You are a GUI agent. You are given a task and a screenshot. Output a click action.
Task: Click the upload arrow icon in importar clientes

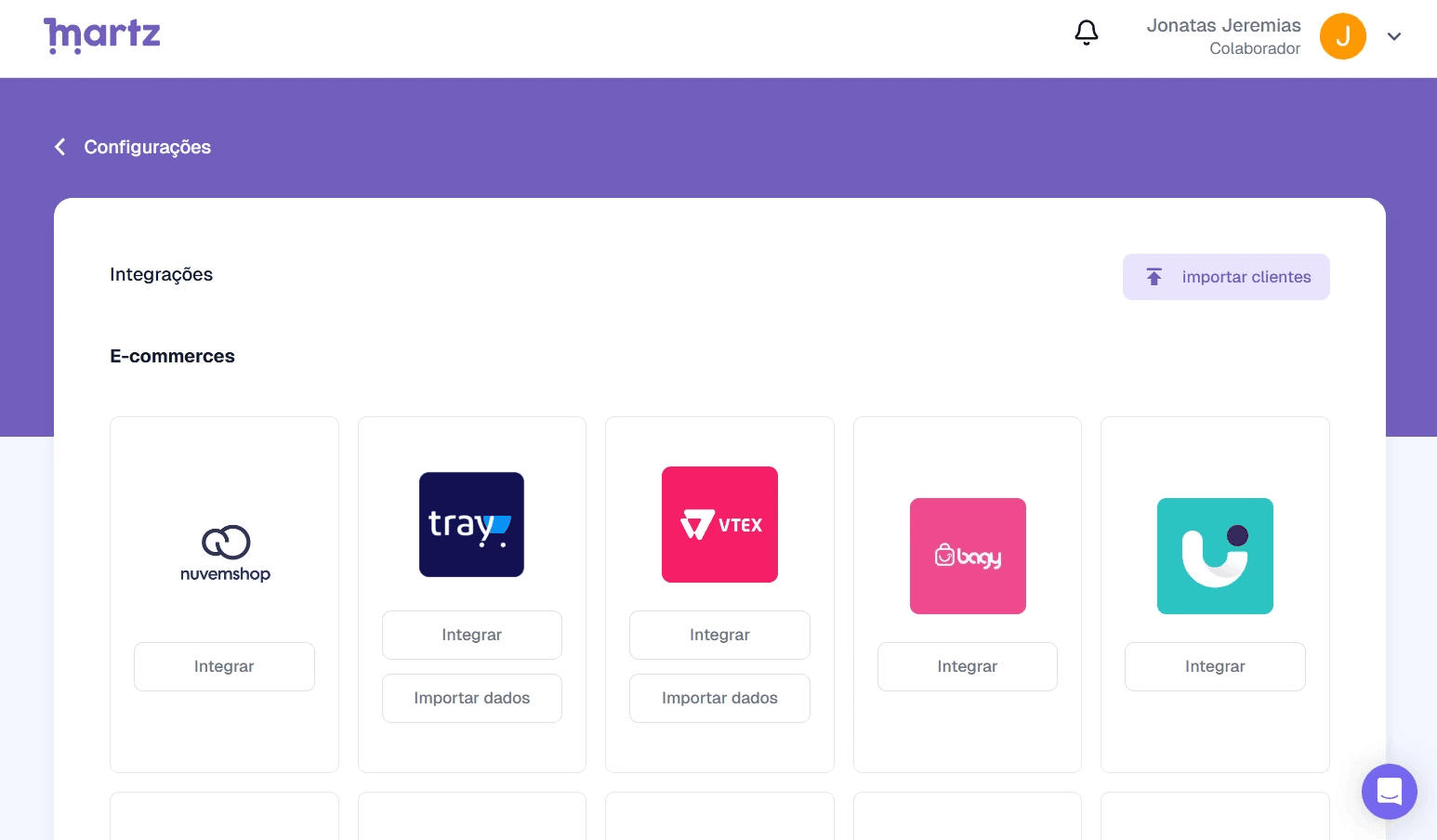[1154, 277]
